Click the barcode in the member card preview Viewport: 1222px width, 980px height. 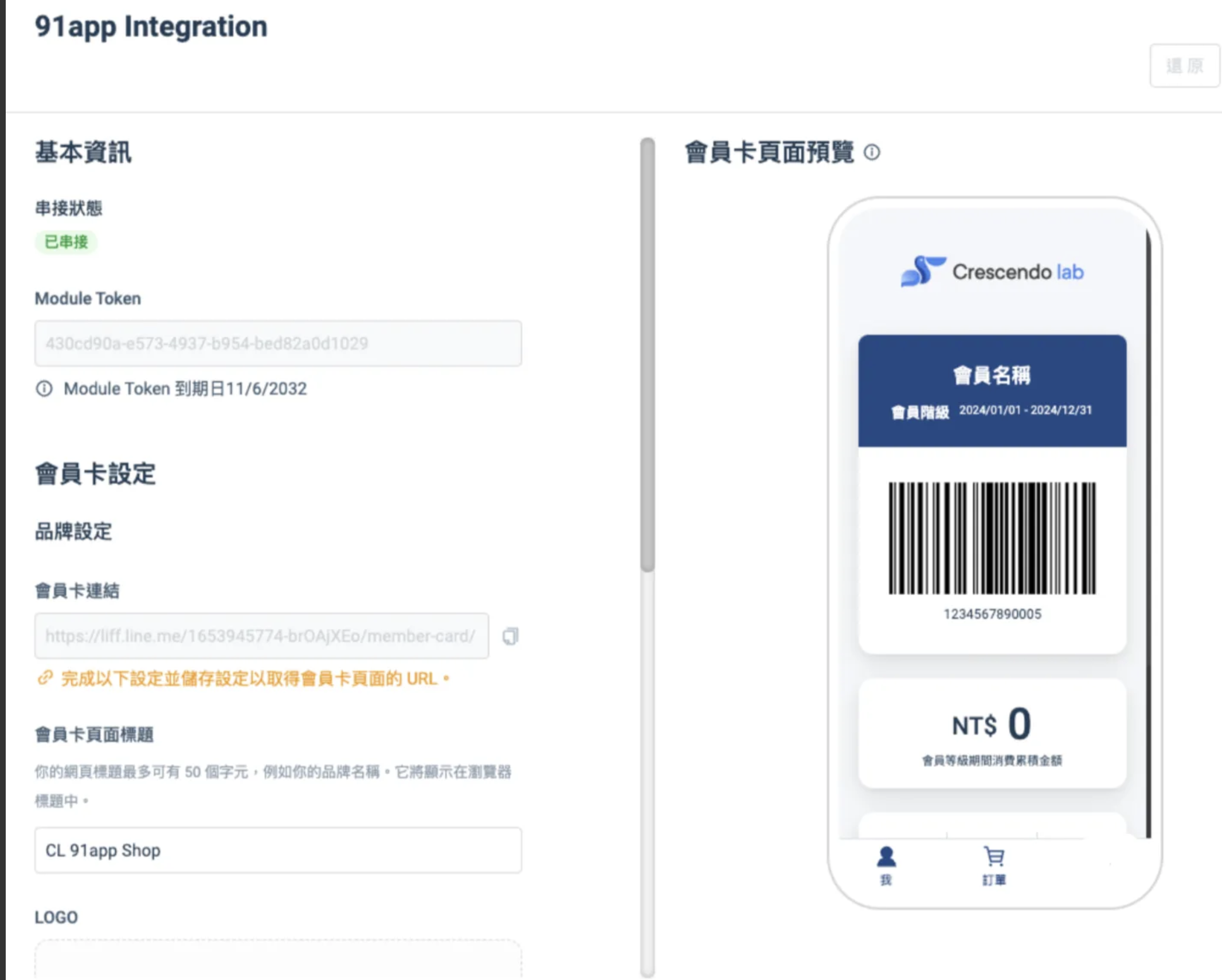(992, 538)
